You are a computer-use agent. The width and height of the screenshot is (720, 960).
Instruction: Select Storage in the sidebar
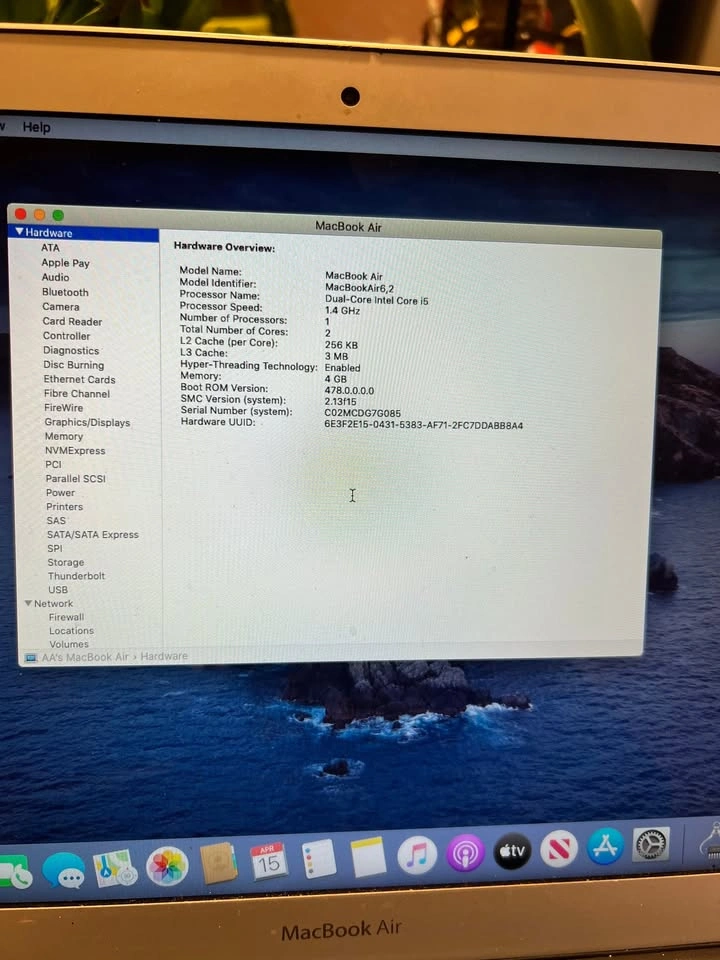point(66,562)
